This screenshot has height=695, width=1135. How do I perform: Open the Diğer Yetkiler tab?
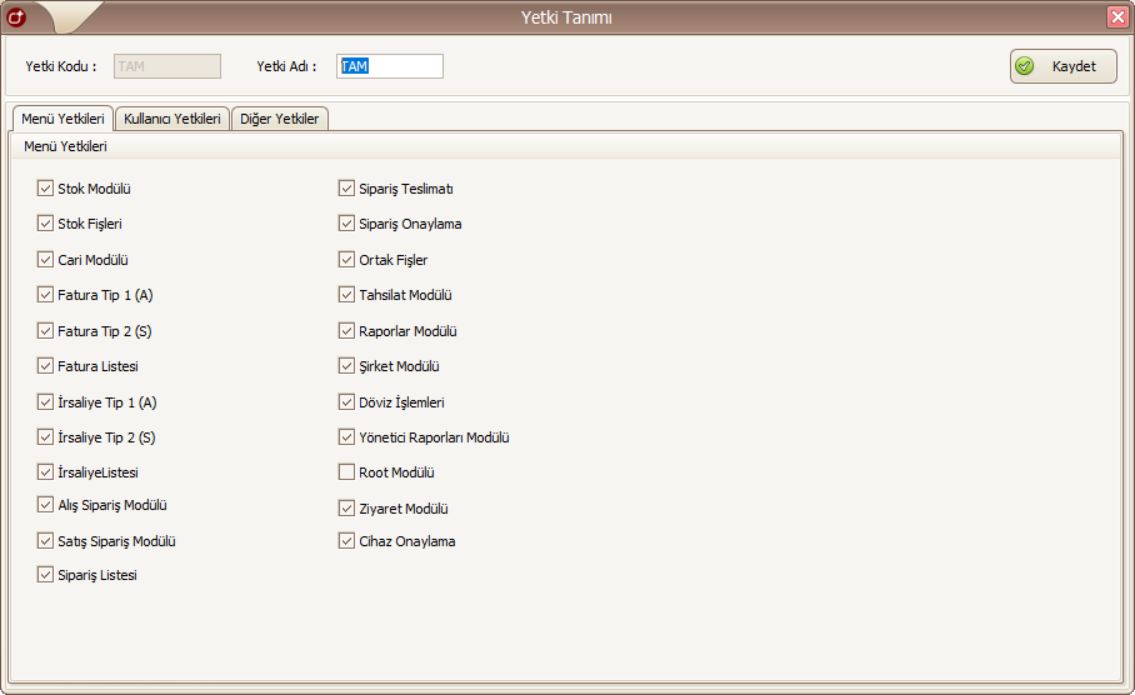point(280,118)
